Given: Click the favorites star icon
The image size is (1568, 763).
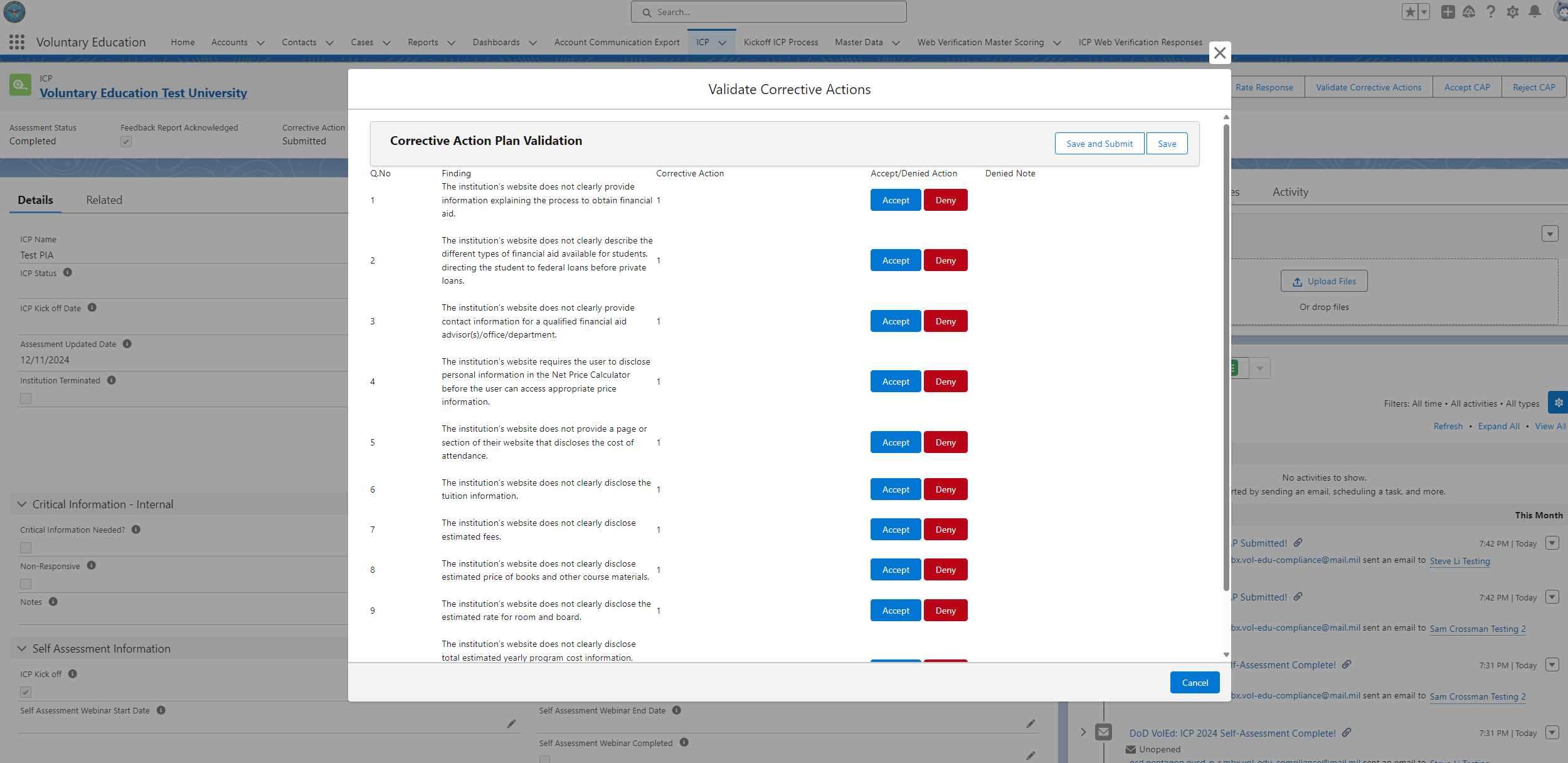Looking at the screenshot, I should point(1410,12).
